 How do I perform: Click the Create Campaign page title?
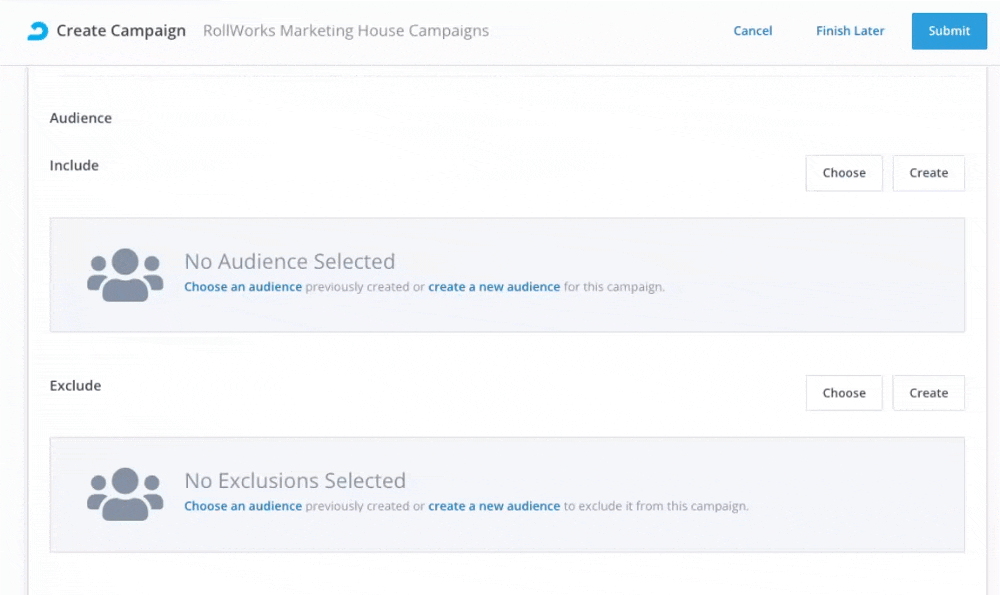coord(121,31)
